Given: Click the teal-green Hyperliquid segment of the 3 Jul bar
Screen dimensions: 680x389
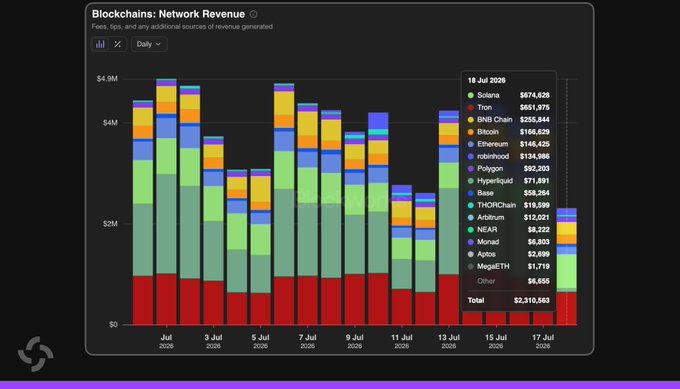Looking at the screenshot, I should pos(213,251).
